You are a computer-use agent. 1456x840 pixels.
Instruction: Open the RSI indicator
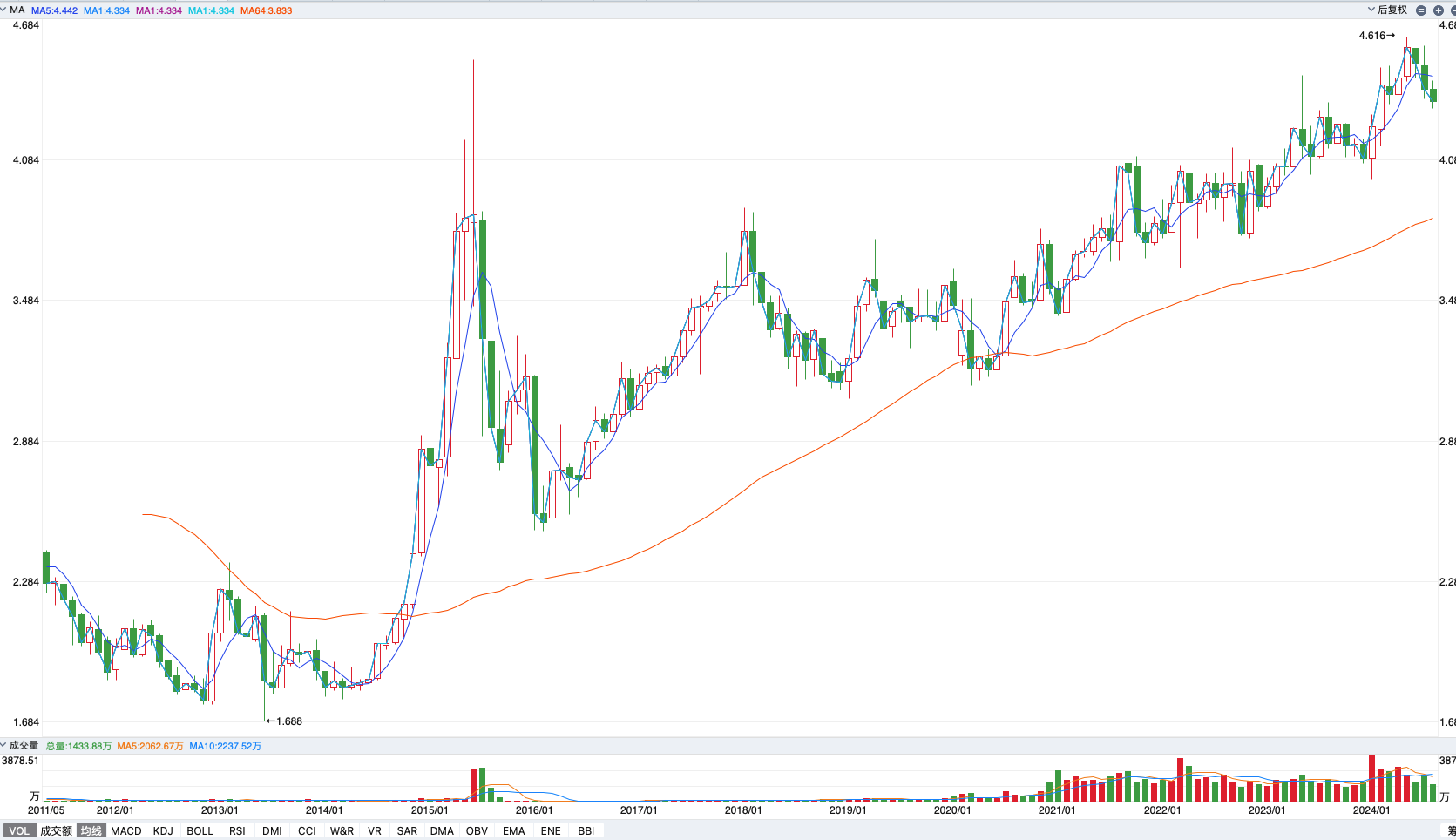237,830
